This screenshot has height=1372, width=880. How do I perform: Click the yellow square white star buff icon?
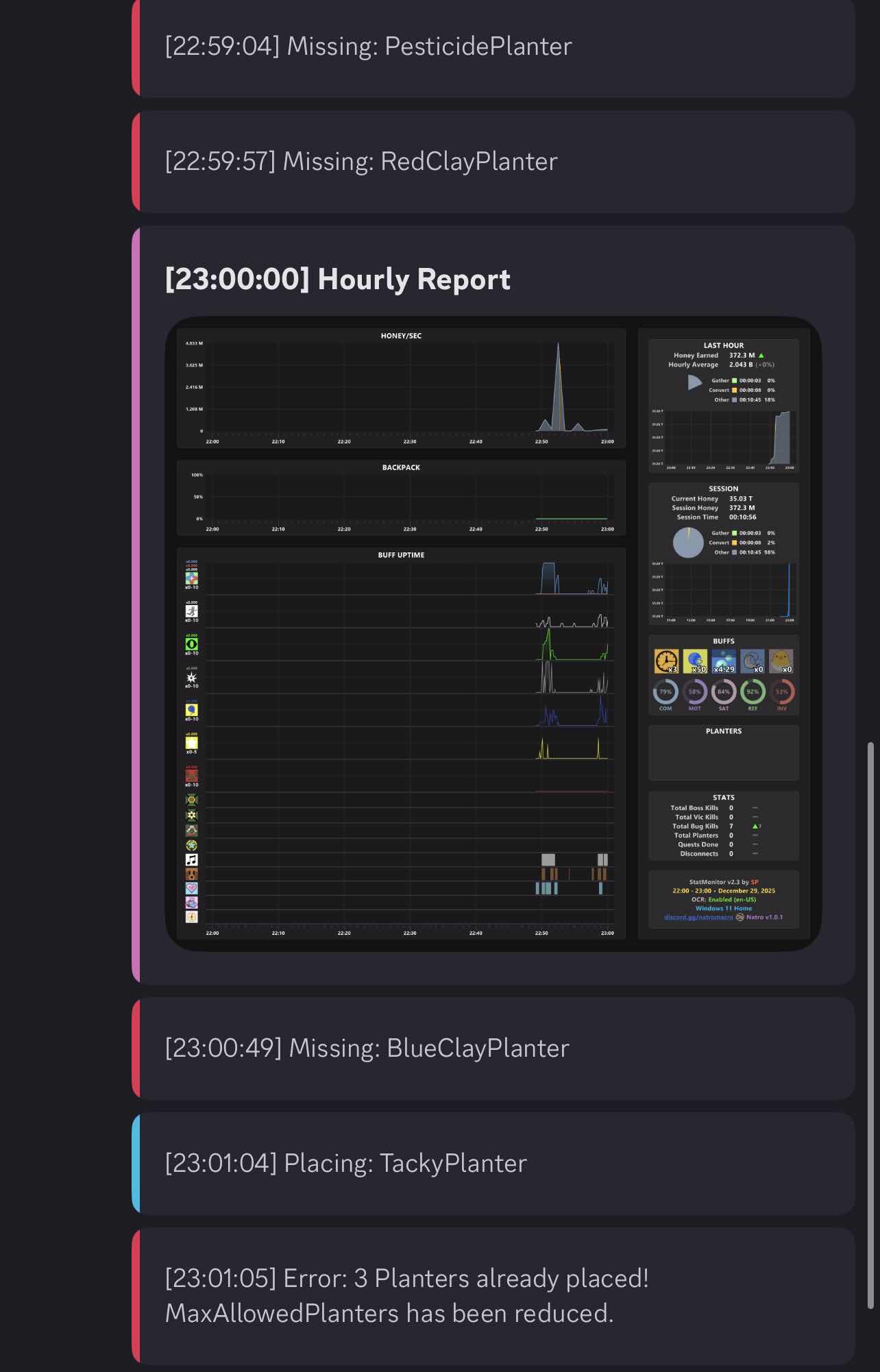tap(192, 743)
